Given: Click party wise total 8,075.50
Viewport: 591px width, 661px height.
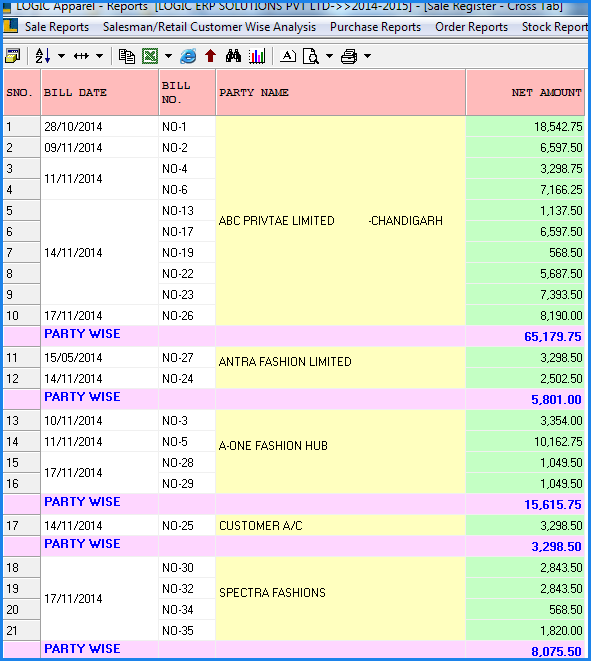Looking at the screenshot, I should [525, 651].
